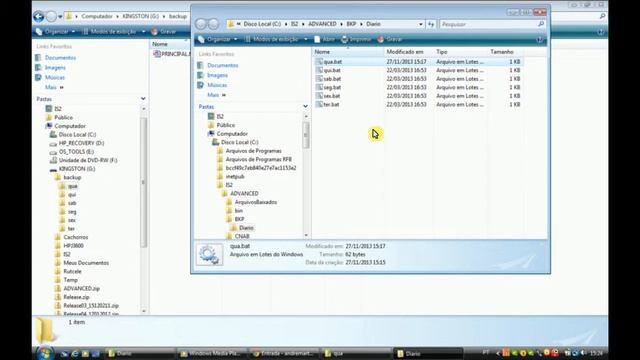
Task: Open the Windows Start orb
Action: point(45,353)
